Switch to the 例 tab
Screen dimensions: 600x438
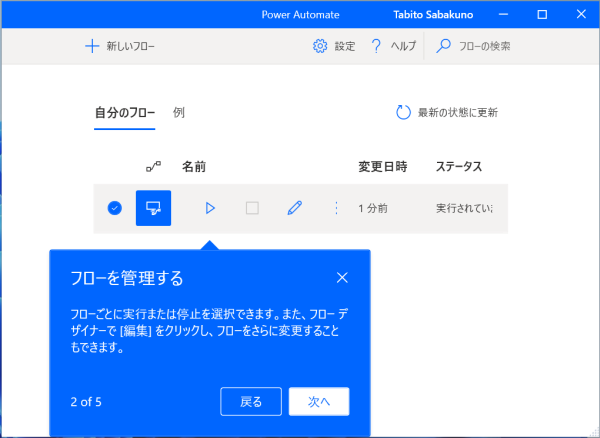coord(179,112)
